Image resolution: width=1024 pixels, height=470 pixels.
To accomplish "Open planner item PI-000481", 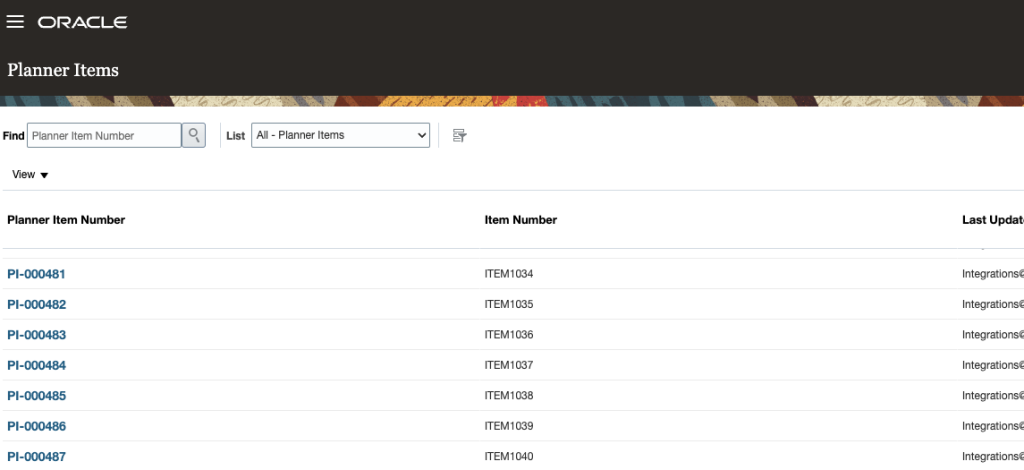I will (37, 274).
